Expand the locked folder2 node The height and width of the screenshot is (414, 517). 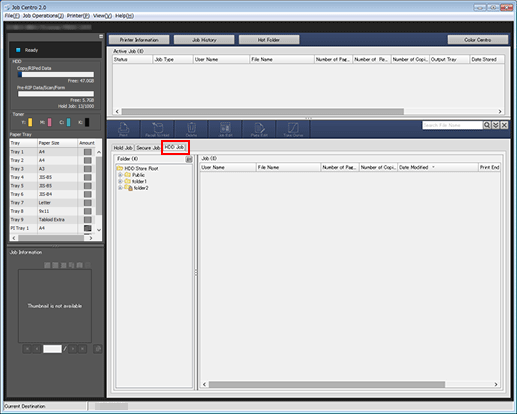[x=120, y=188]
